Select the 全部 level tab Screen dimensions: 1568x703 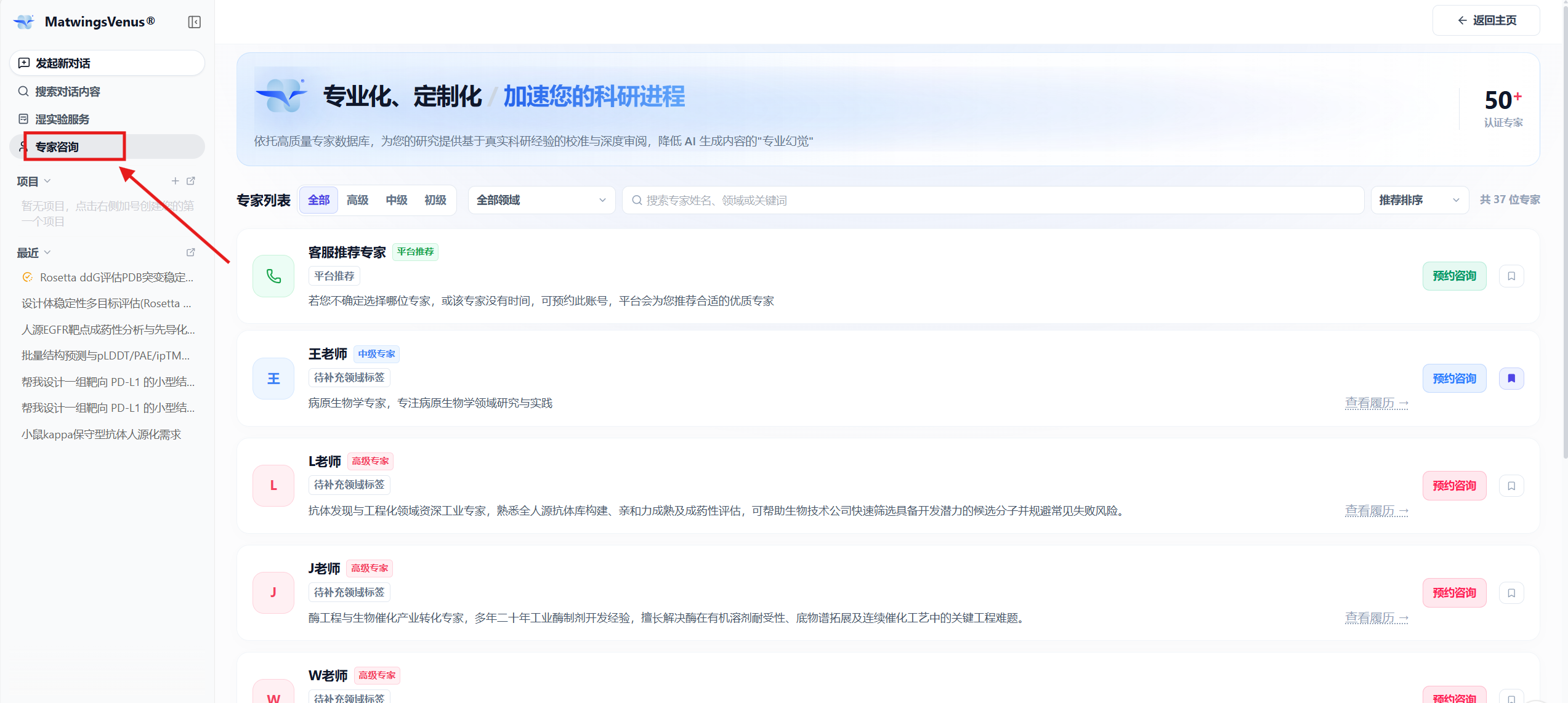coord(319,200)
